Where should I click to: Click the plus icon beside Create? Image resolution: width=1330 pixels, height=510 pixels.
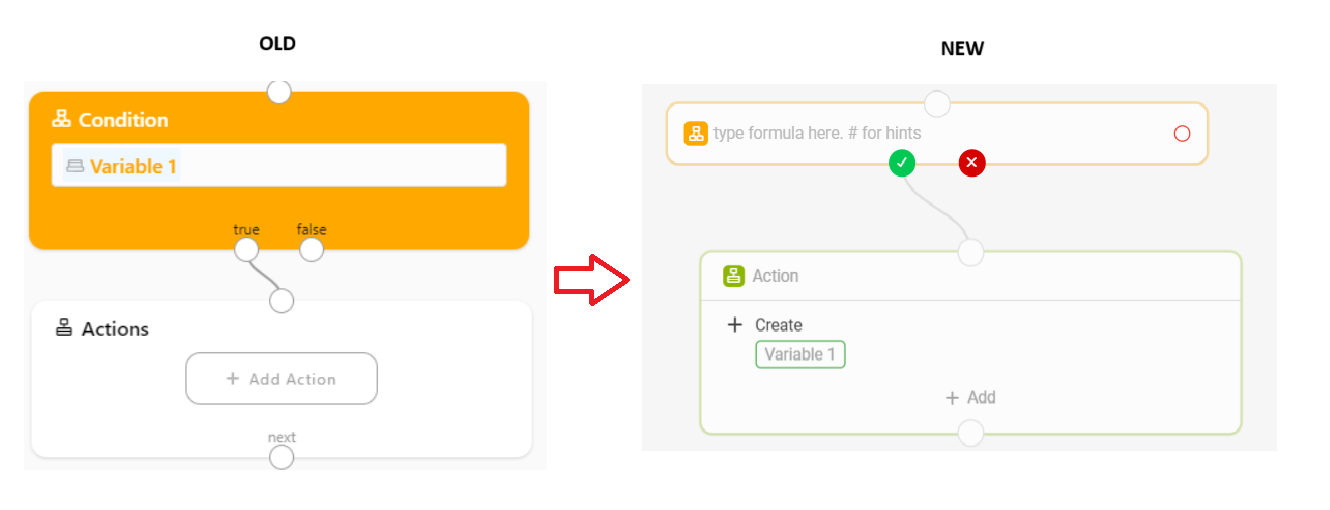735,325
